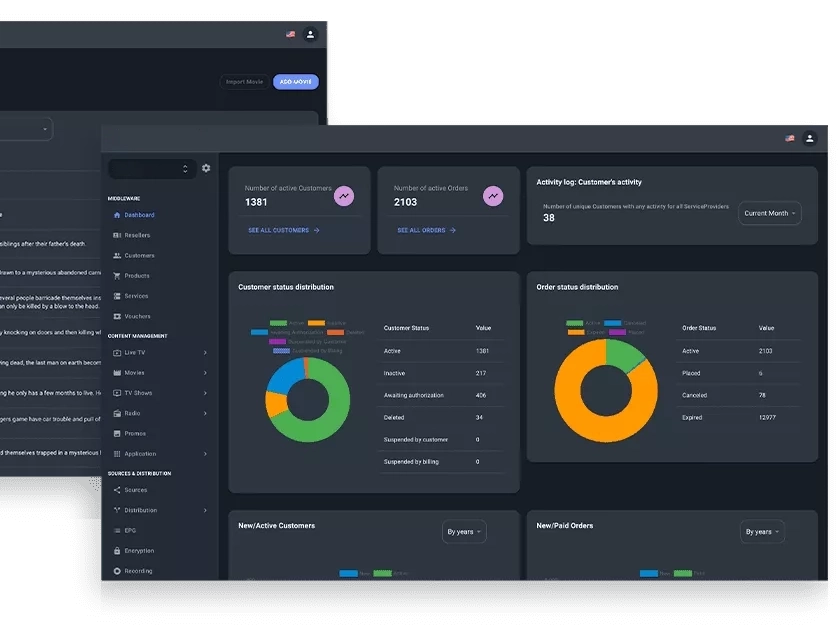Click the Encryption lock icon in the sidebar
The image size is (838, 625).
click(117, 551)
